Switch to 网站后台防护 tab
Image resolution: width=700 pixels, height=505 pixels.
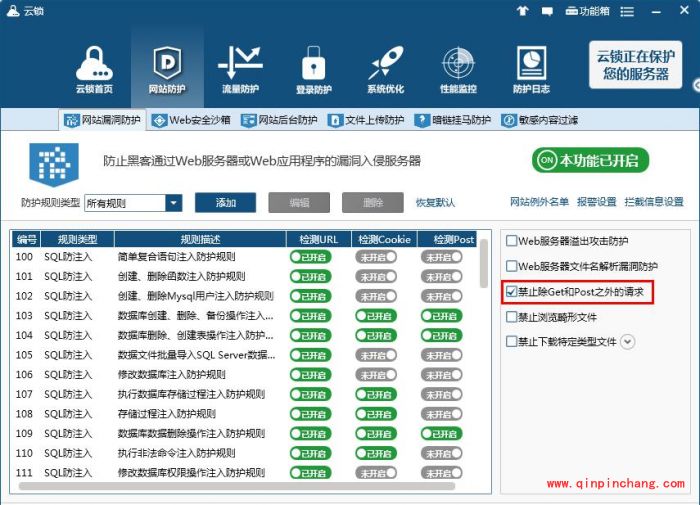pos(279,120)
